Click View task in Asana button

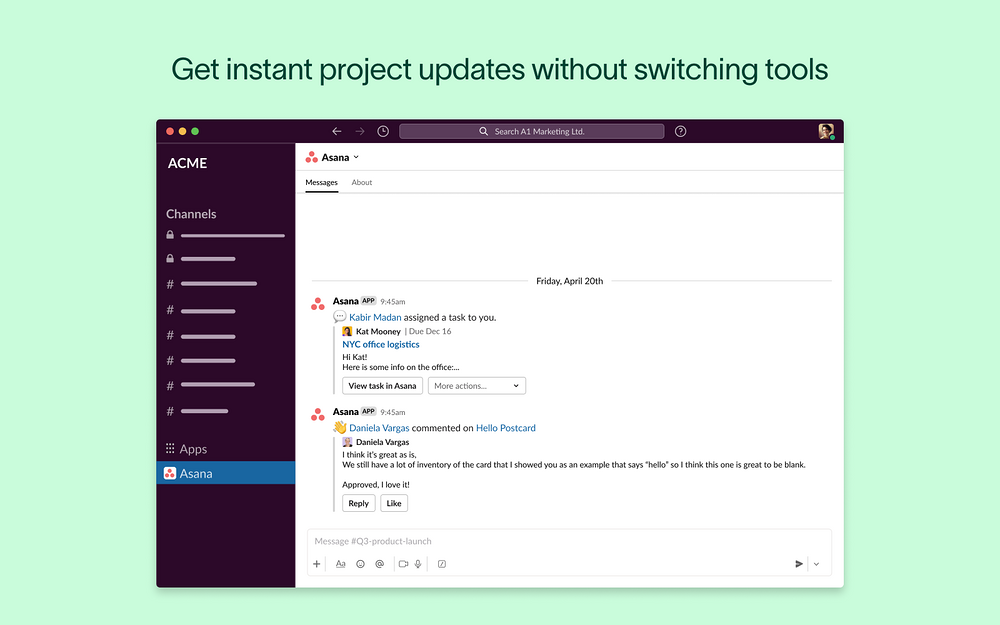(382, 386)
